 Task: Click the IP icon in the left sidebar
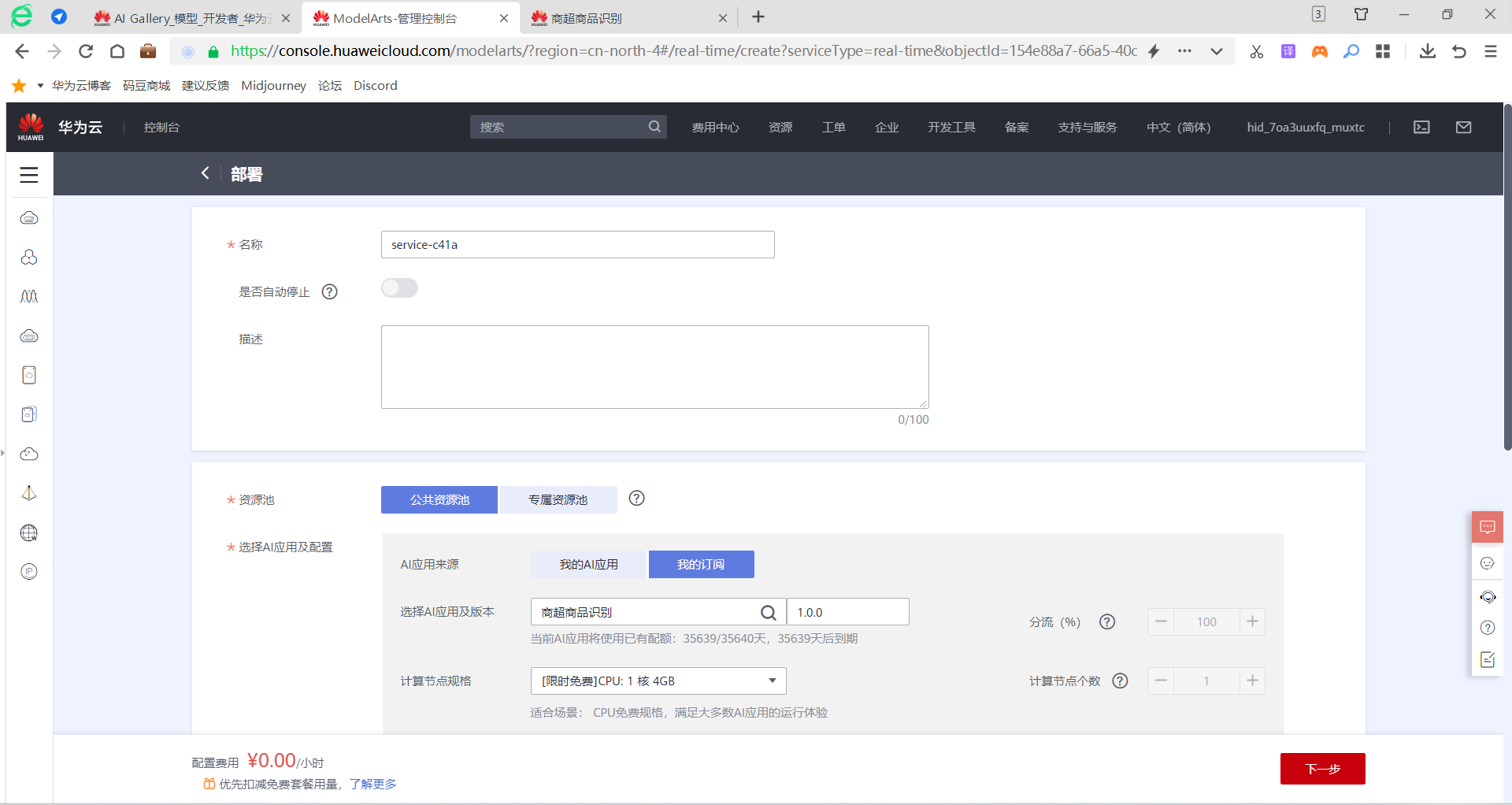tap(29, 572)
